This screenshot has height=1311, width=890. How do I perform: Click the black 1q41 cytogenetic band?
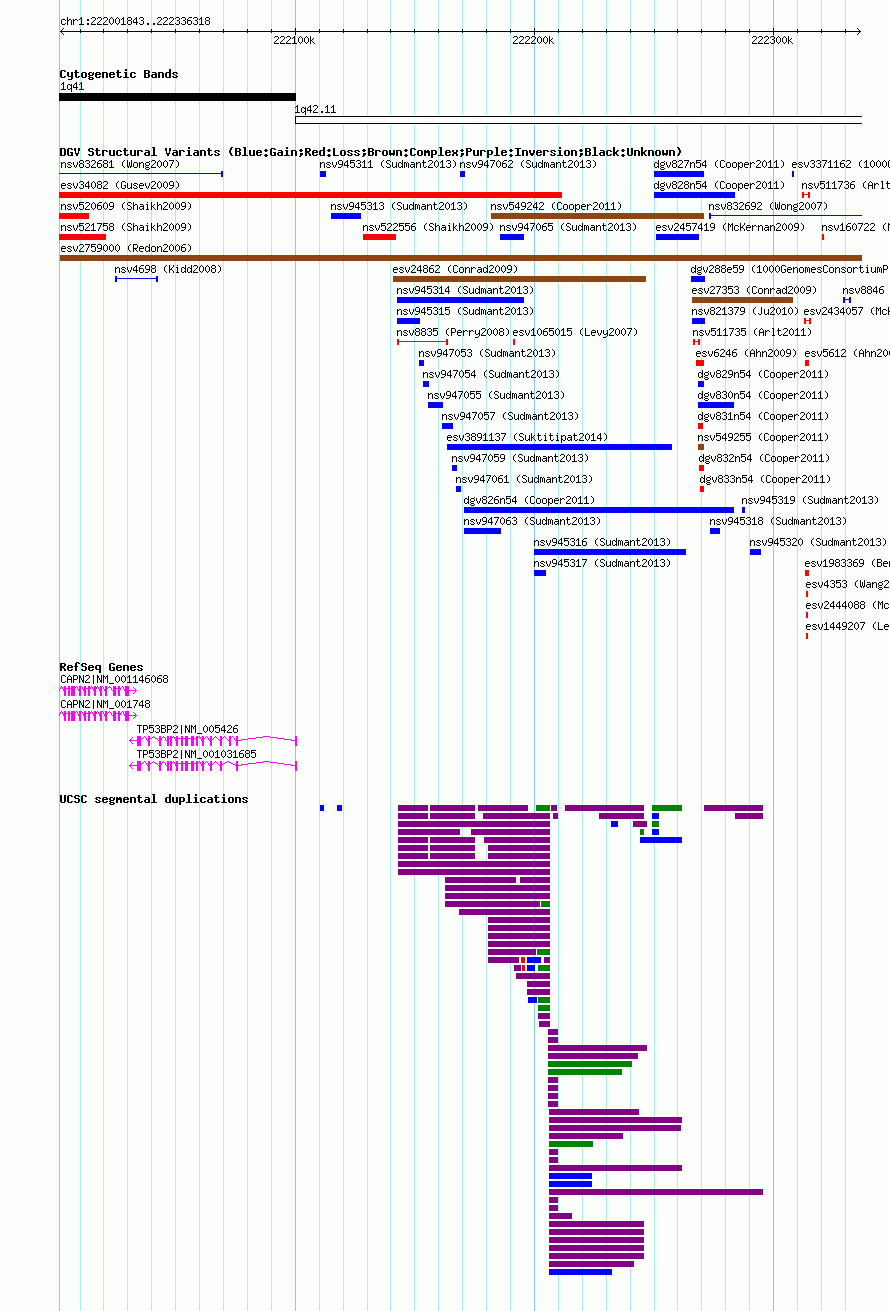click(178, 97)
